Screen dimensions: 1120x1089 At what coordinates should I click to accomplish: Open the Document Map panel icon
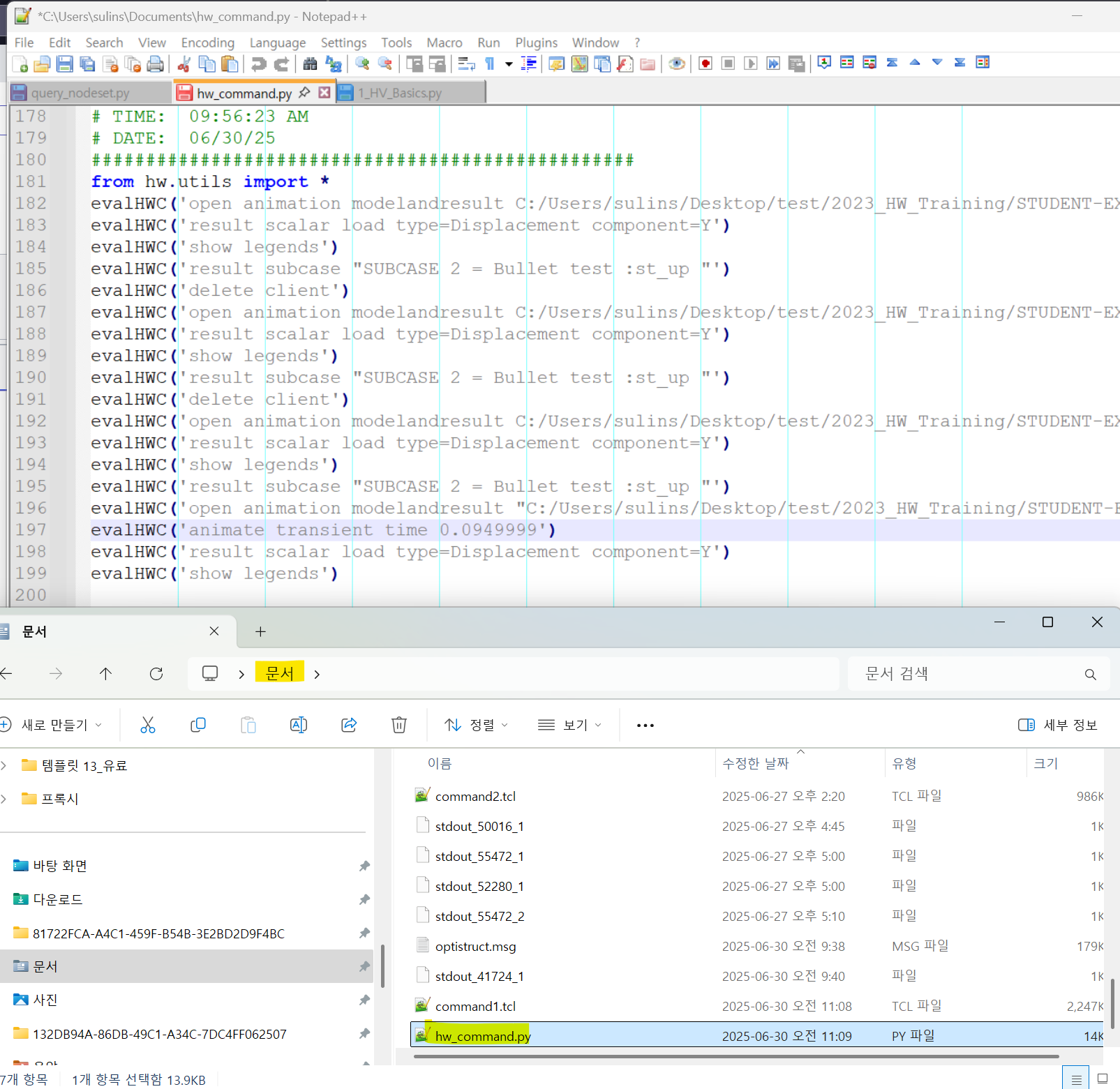pyautogui.click(x=579, y=64)
